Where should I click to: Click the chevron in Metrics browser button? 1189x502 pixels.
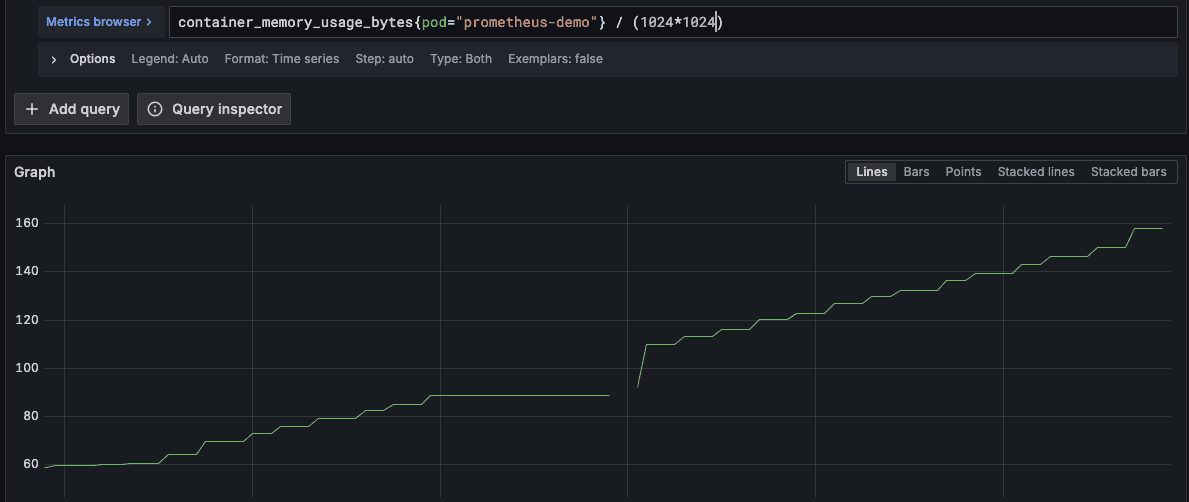coord(149,22)
